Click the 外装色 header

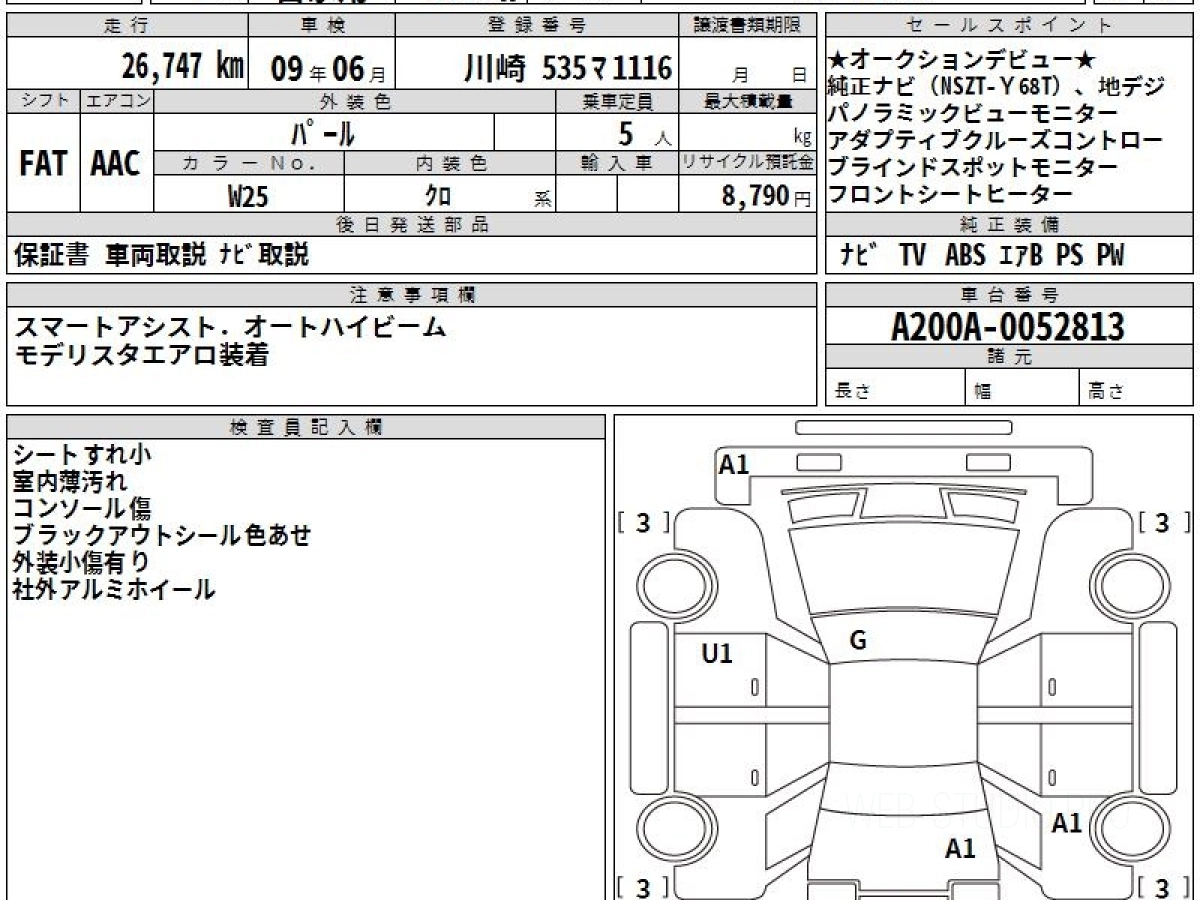tap(355, 101)
